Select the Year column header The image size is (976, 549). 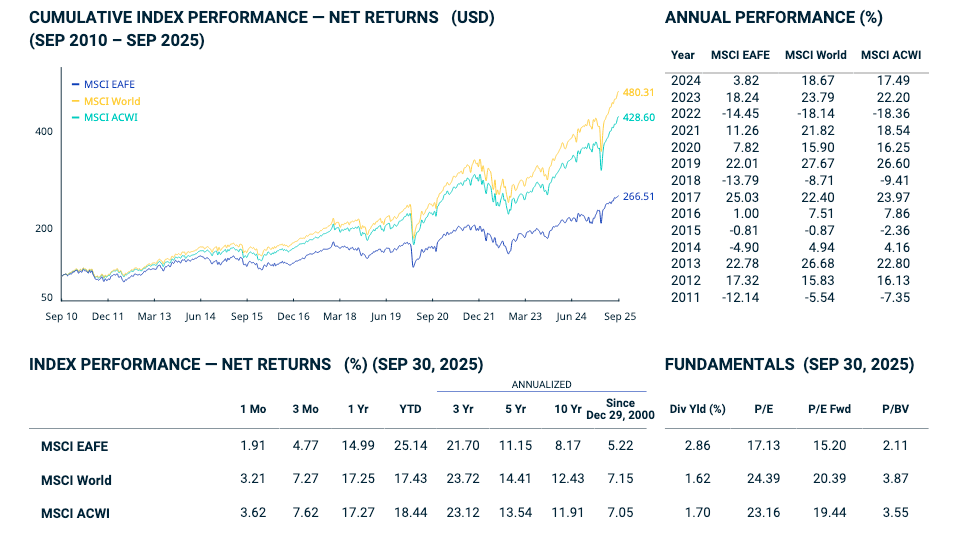683,55
